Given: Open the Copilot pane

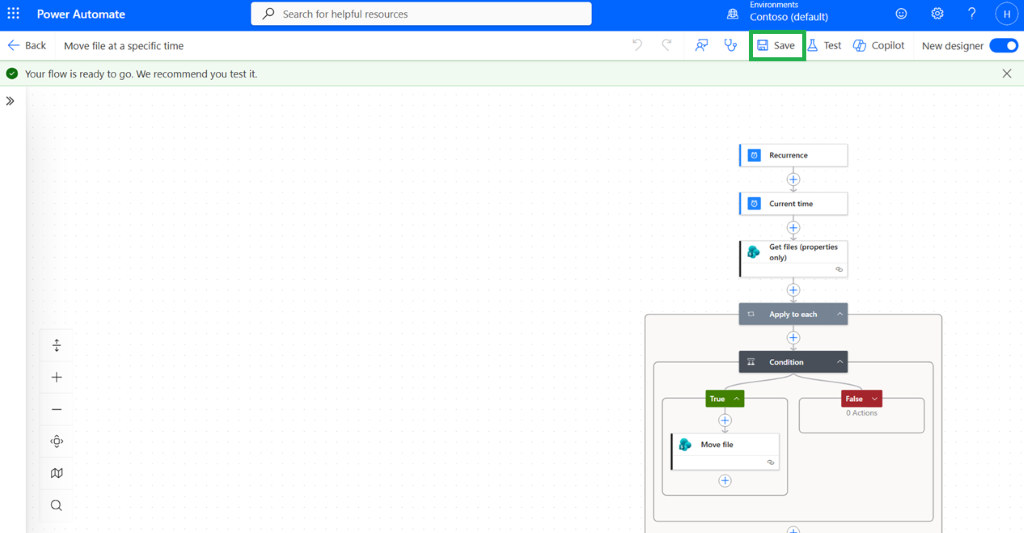Looking at the screenshot, I should pos(879,46).
